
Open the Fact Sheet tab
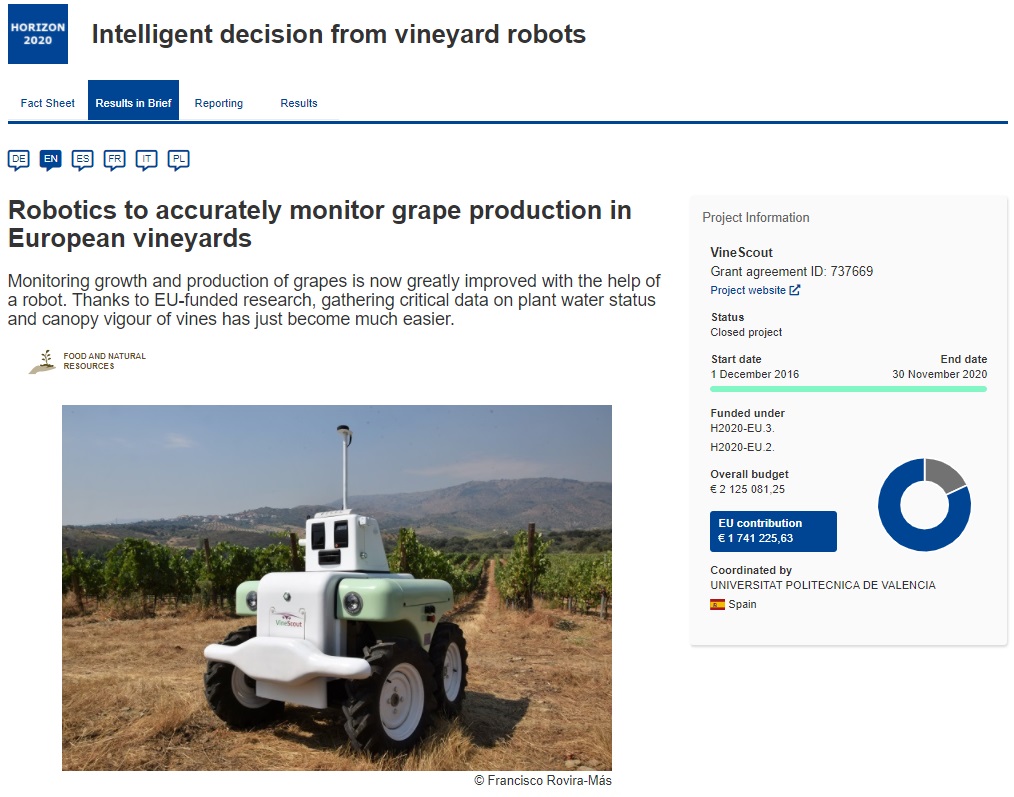[48, 103]
